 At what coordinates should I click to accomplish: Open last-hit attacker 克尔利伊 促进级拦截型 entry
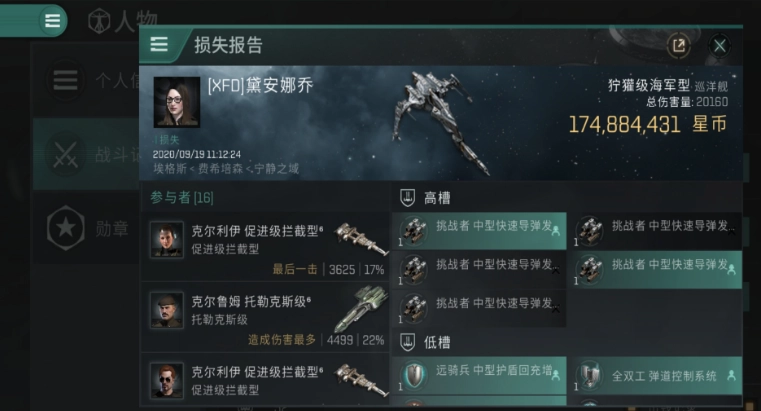click(265, 247)
